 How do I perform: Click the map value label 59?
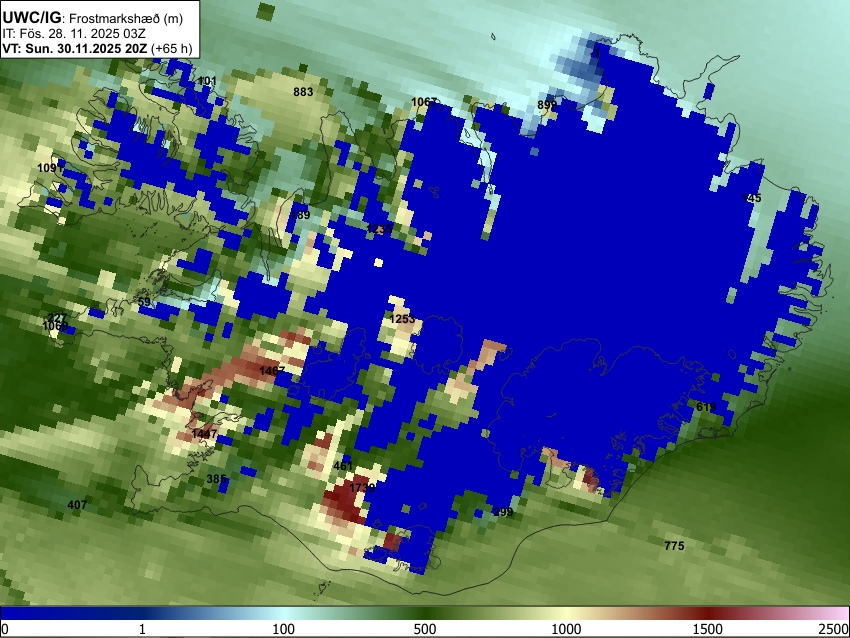click(x=144, y=302)
